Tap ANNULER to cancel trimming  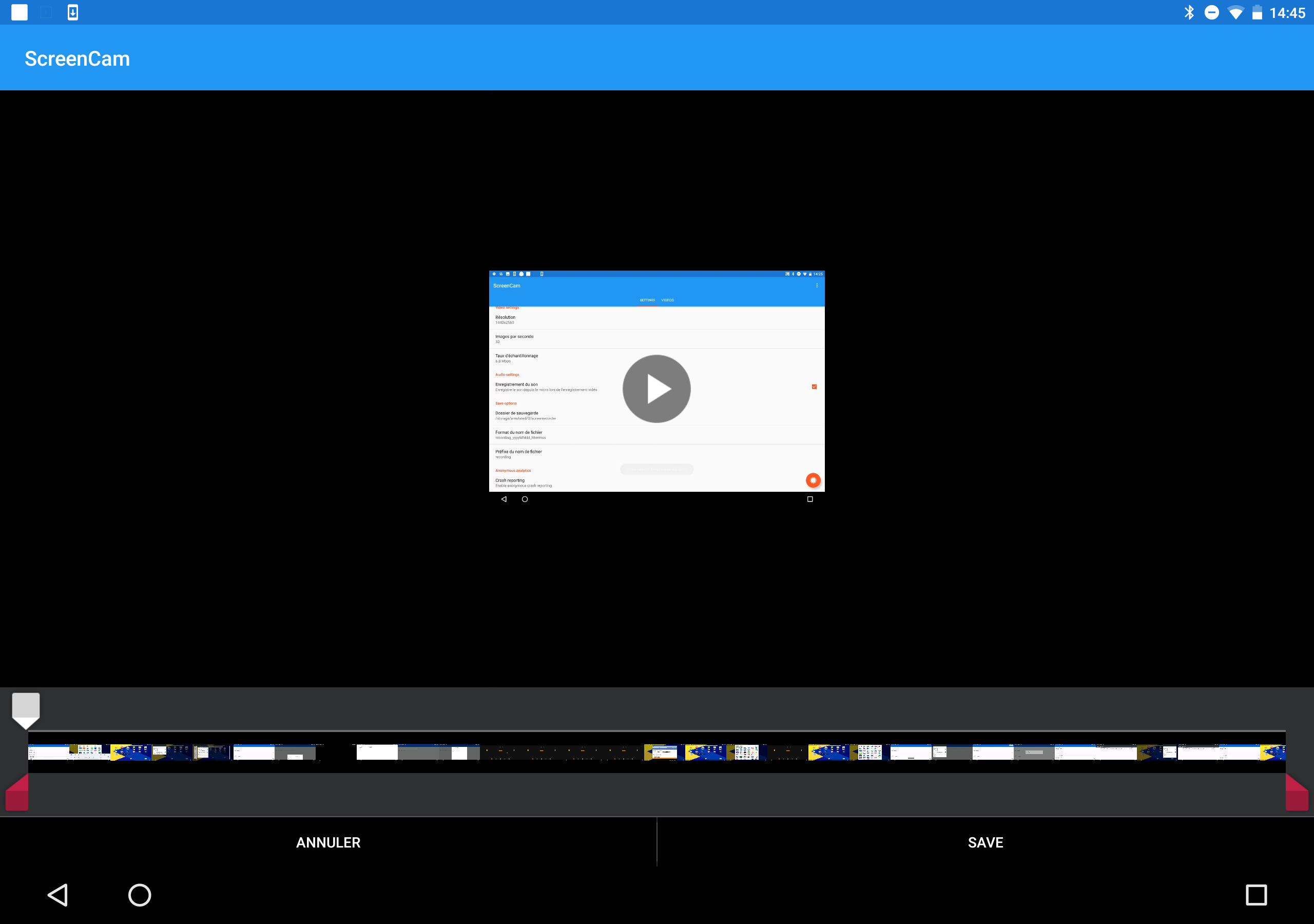328,842
